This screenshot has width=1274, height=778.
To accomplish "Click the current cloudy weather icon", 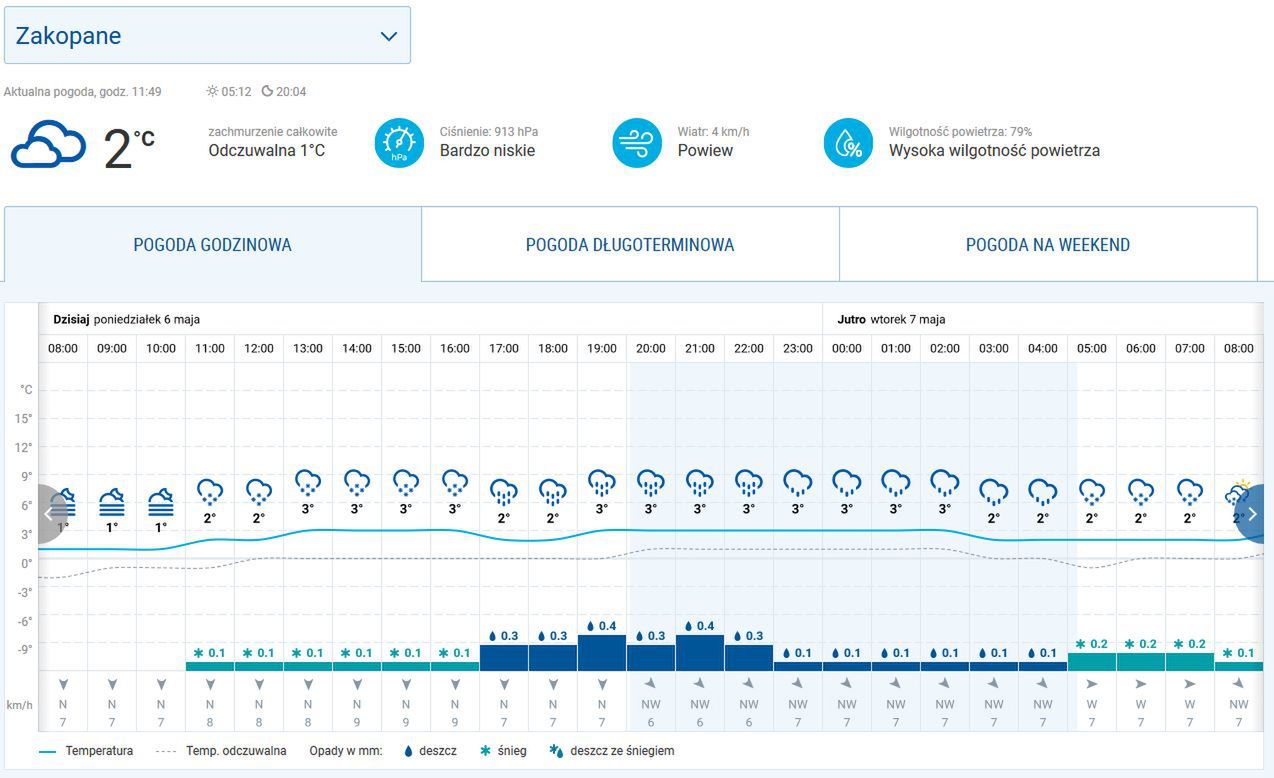I will (x=48, y=144).
